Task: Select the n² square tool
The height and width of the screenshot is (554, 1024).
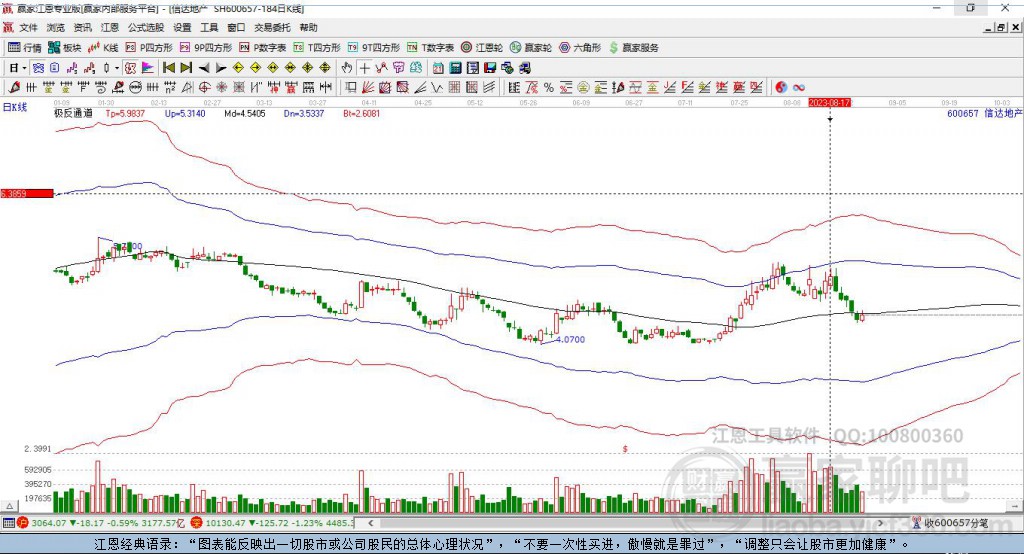Action: click(x=170, y=88)
